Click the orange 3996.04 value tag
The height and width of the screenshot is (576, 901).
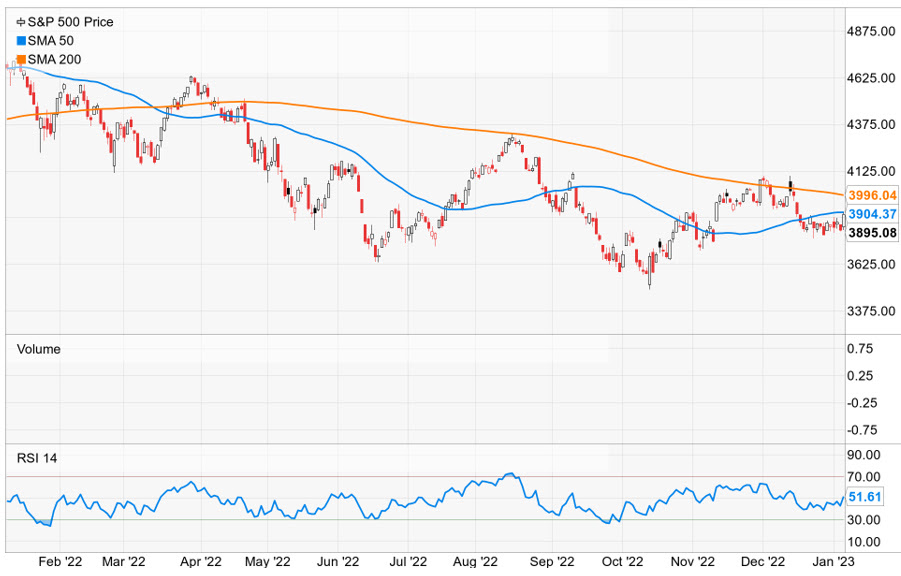873,196
